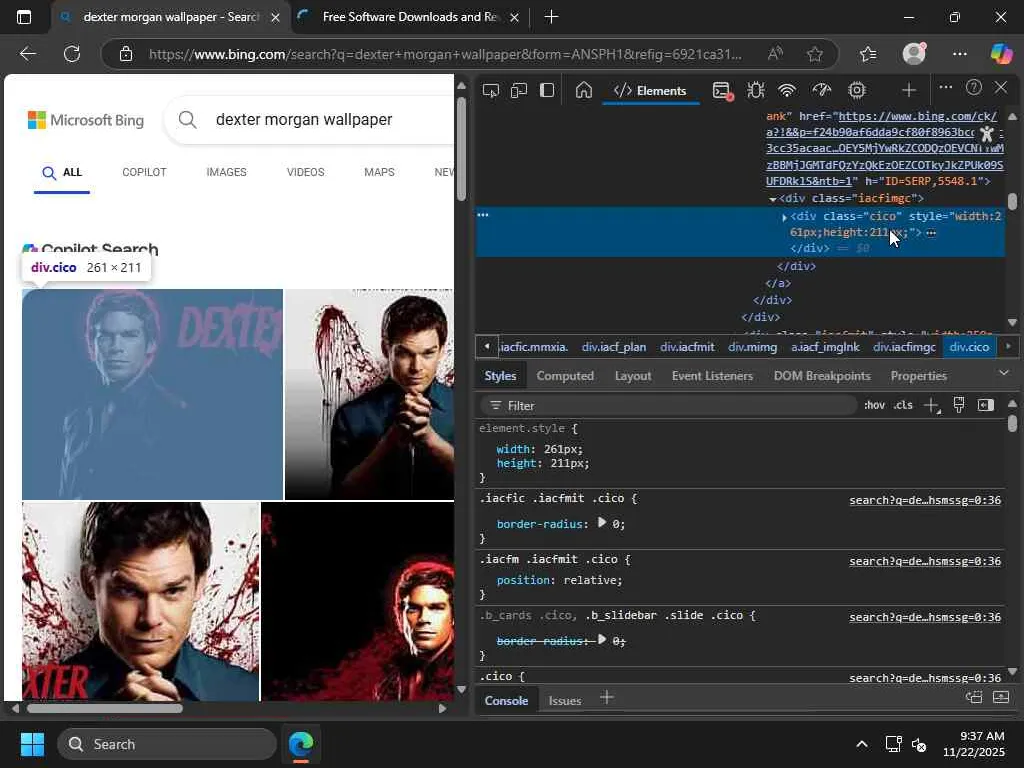The height and width of the screenshot is (768, 1024).
Task: Collapse the div class iacfimgc node
Action: coord(773,199)
